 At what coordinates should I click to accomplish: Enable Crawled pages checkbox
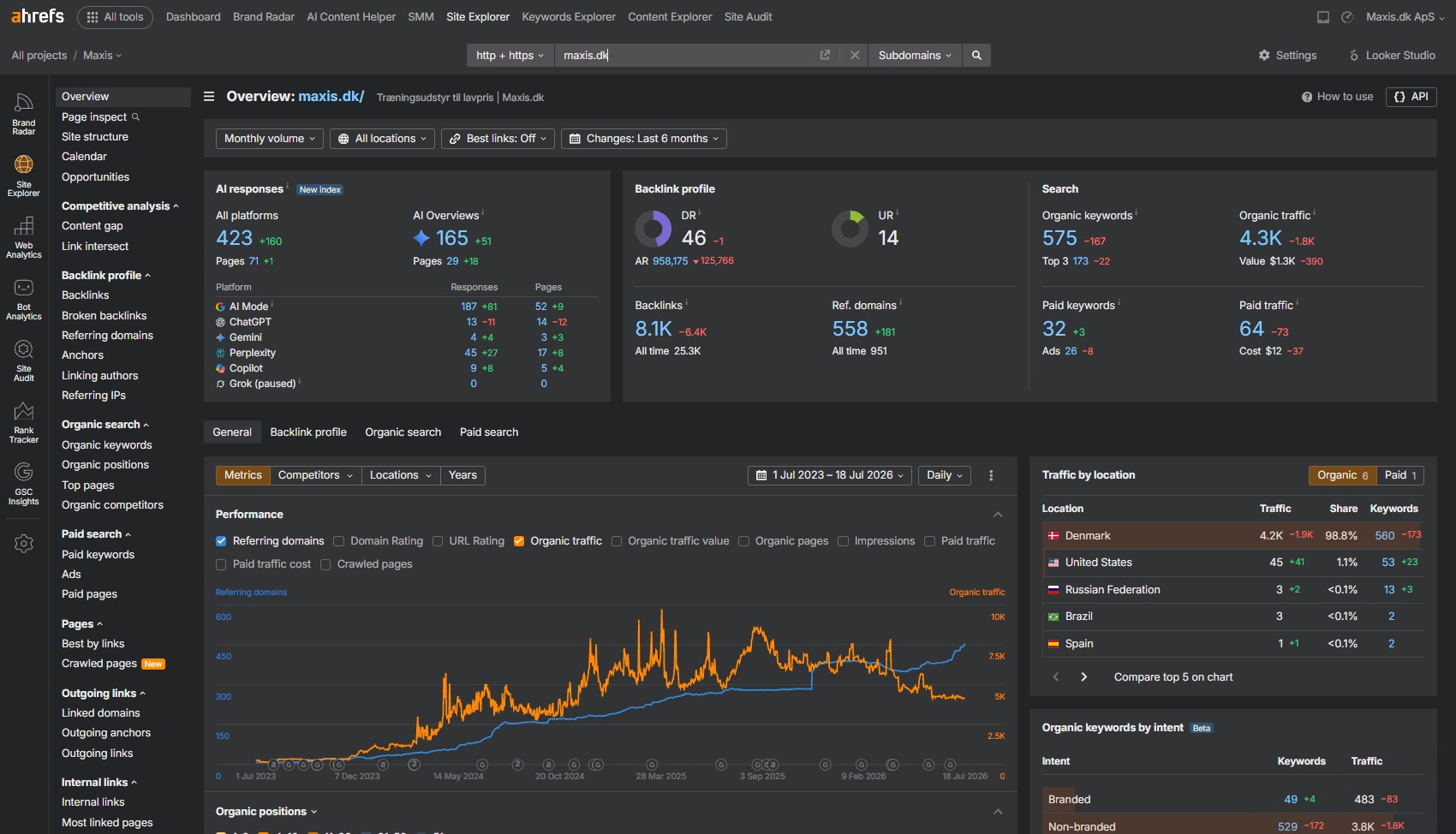[x=325, y=564]
